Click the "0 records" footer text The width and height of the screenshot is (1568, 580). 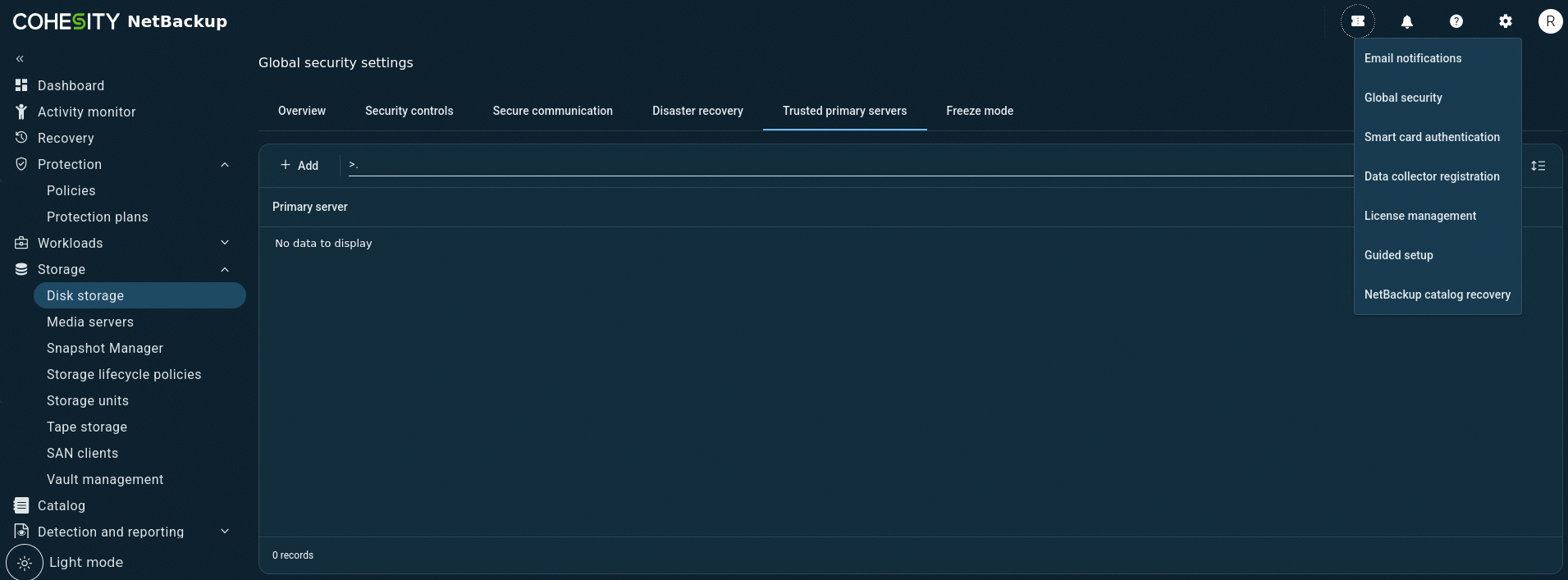293,555
